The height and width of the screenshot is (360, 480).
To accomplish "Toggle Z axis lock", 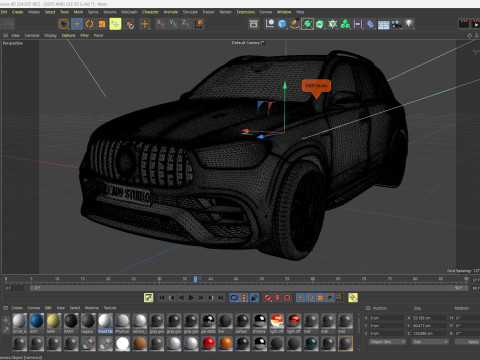I will point(185,23).
